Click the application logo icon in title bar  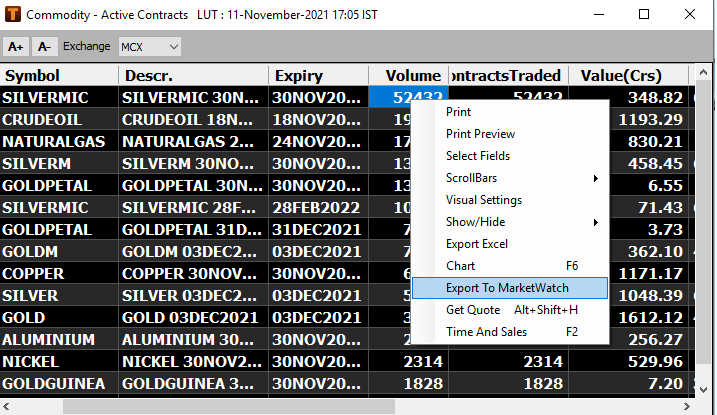point(12,15)
